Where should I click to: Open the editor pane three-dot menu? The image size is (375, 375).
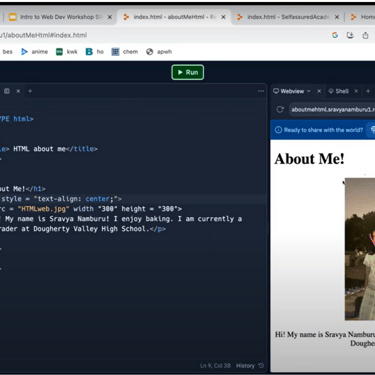[x=261, y=91]
